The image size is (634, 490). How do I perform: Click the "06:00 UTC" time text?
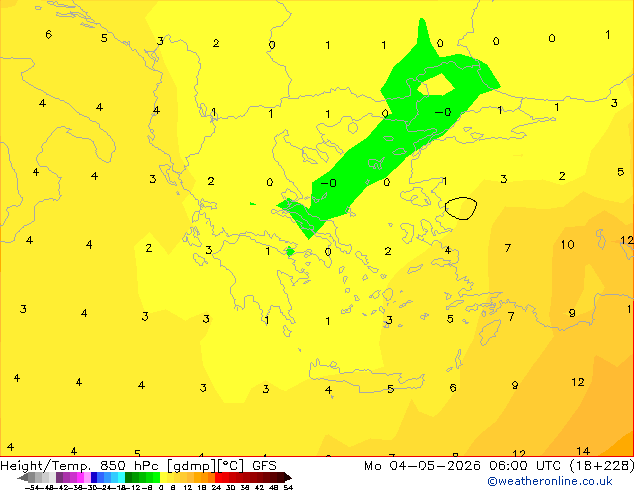tap(524, 466)
